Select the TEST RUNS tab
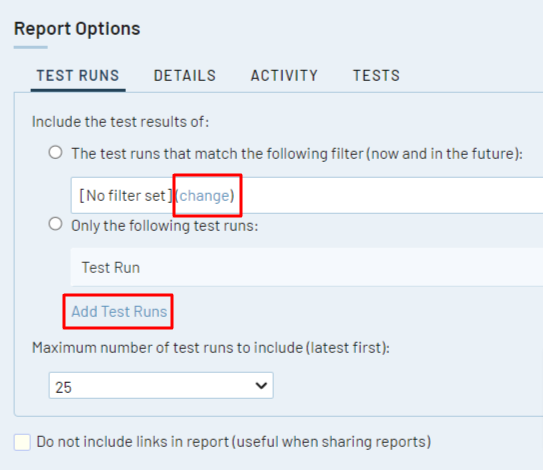The image size is (543, 470). coord(78,76)
